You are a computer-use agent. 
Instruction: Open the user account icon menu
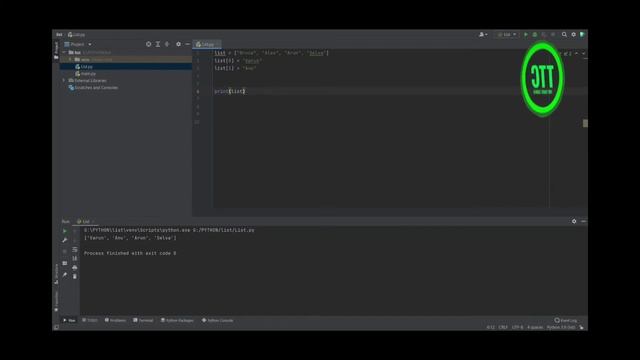click(483, 35)
